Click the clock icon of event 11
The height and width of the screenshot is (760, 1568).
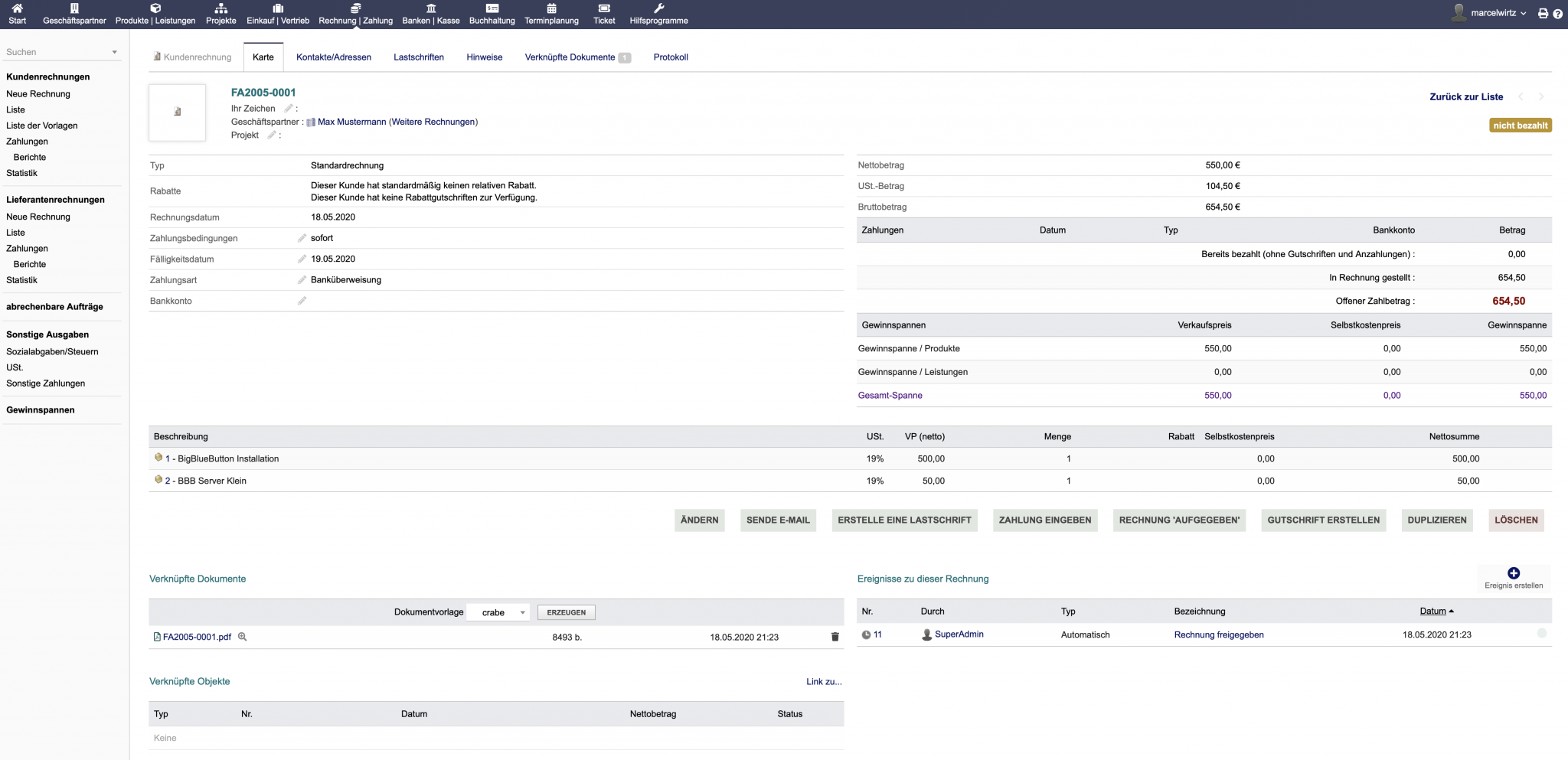[866, 634]
